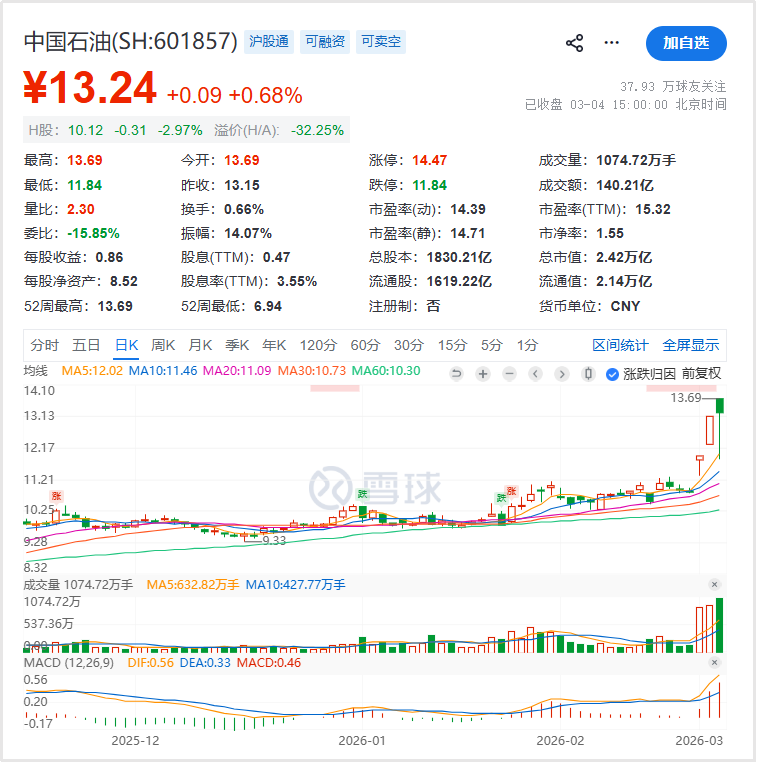Screen dimensions: 757x764
Task: Open the 区间统计 link
Action: (x=620, y=345)
